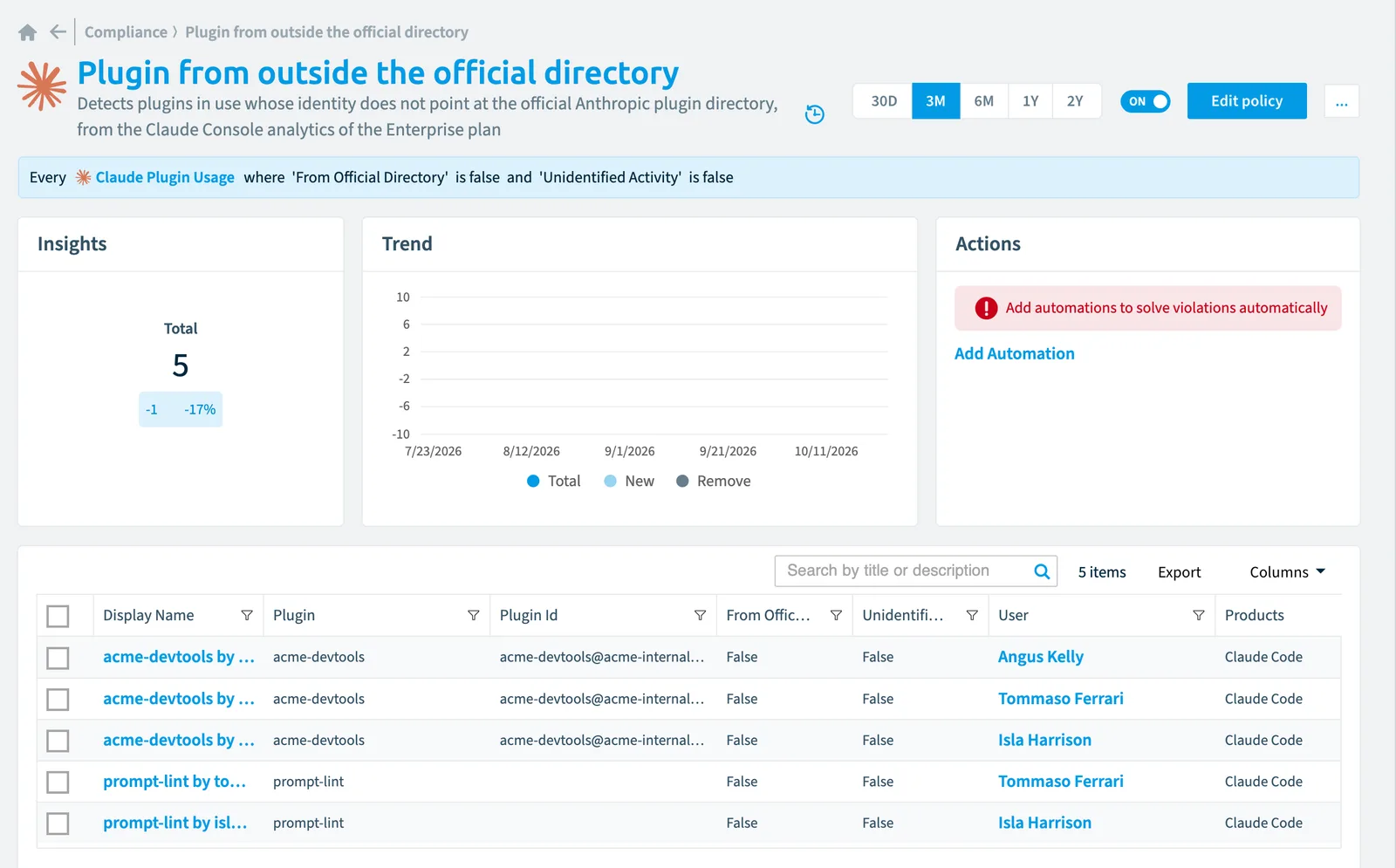Toggle the New series legend dot
1396x868 pixels.
pos(611,481)
